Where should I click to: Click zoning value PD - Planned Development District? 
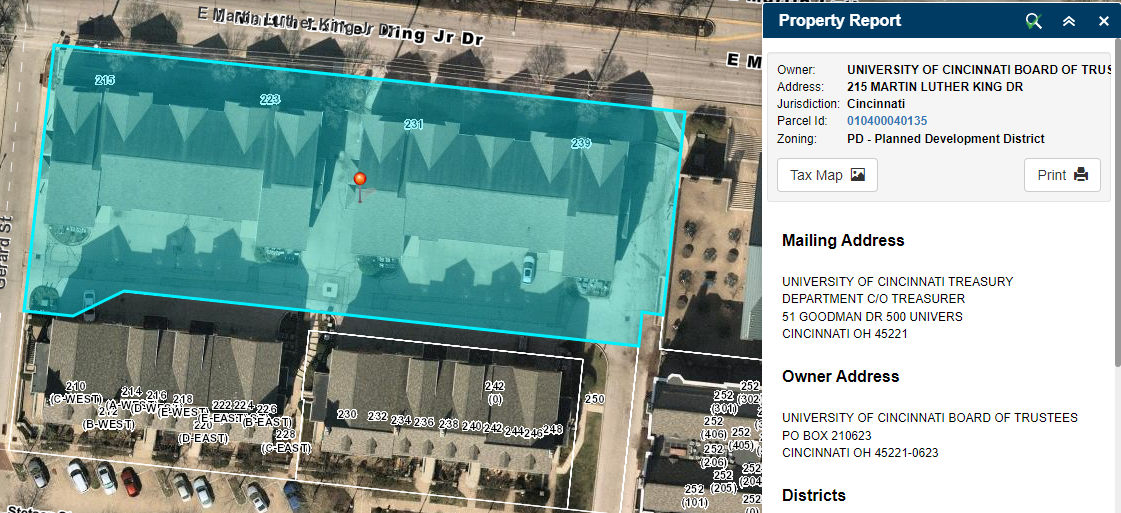pyautogui.click(x=946, y=139)
